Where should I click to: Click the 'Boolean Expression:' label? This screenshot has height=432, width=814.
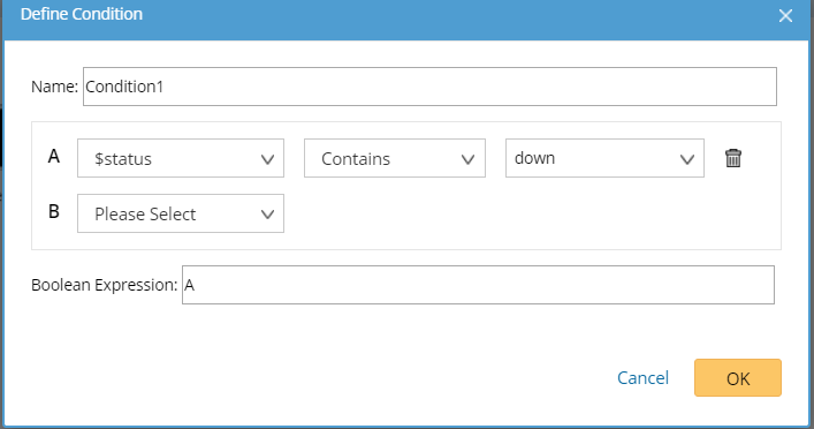(104, 285)
